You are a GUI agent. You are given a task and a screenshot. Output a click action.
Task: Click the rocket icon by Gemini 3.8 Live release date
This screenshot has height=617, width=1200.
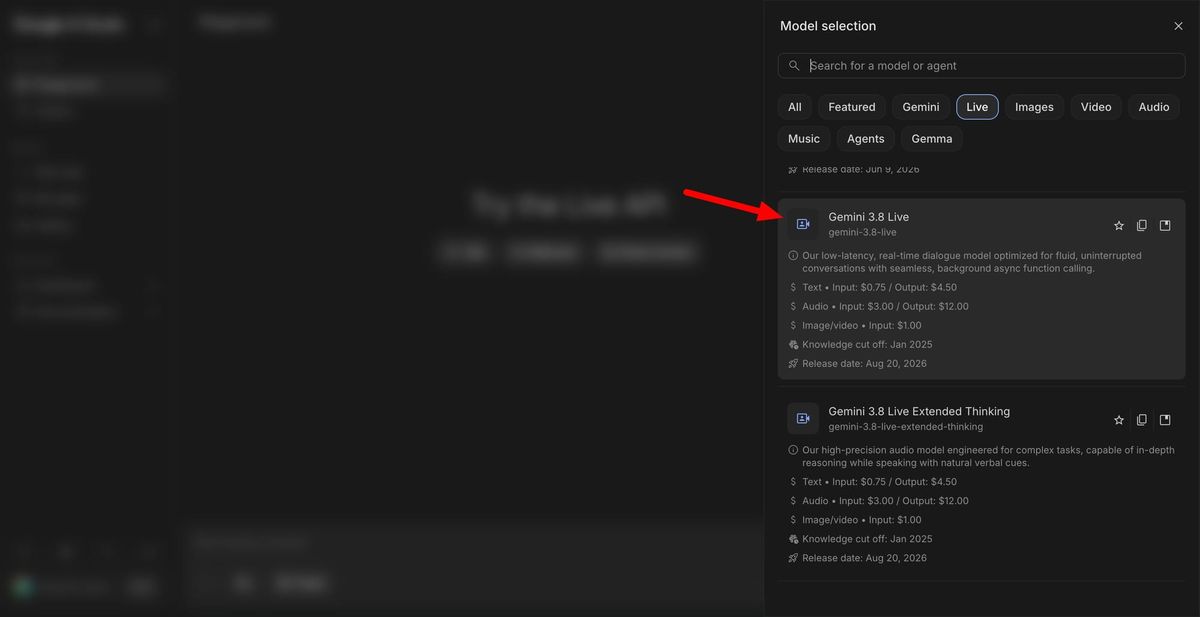click(793, 363)
